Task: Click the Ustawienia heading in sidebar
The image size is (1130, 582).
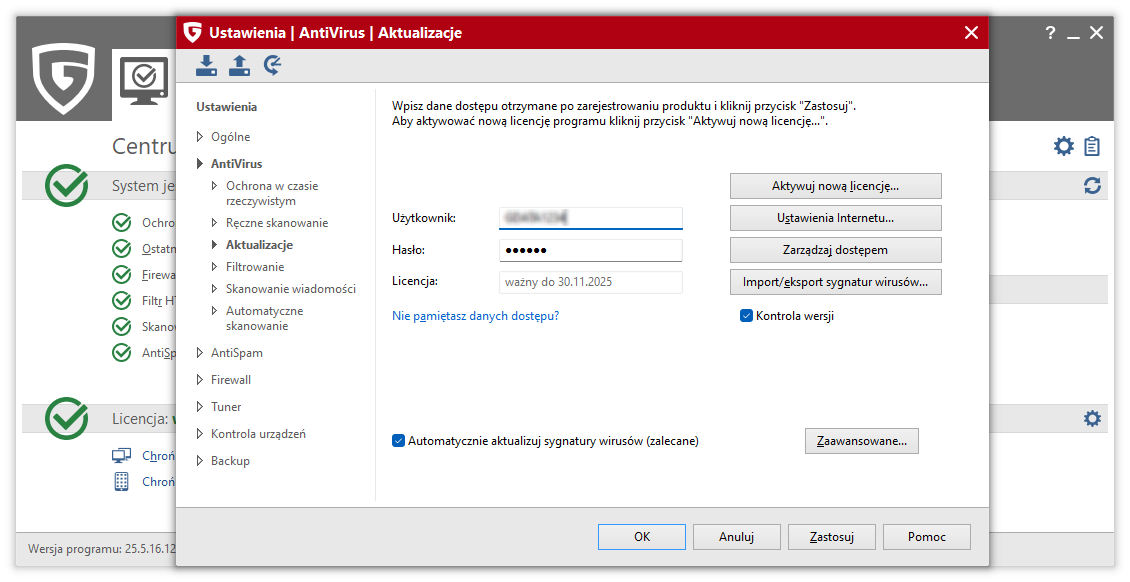Action: [226, 107]
